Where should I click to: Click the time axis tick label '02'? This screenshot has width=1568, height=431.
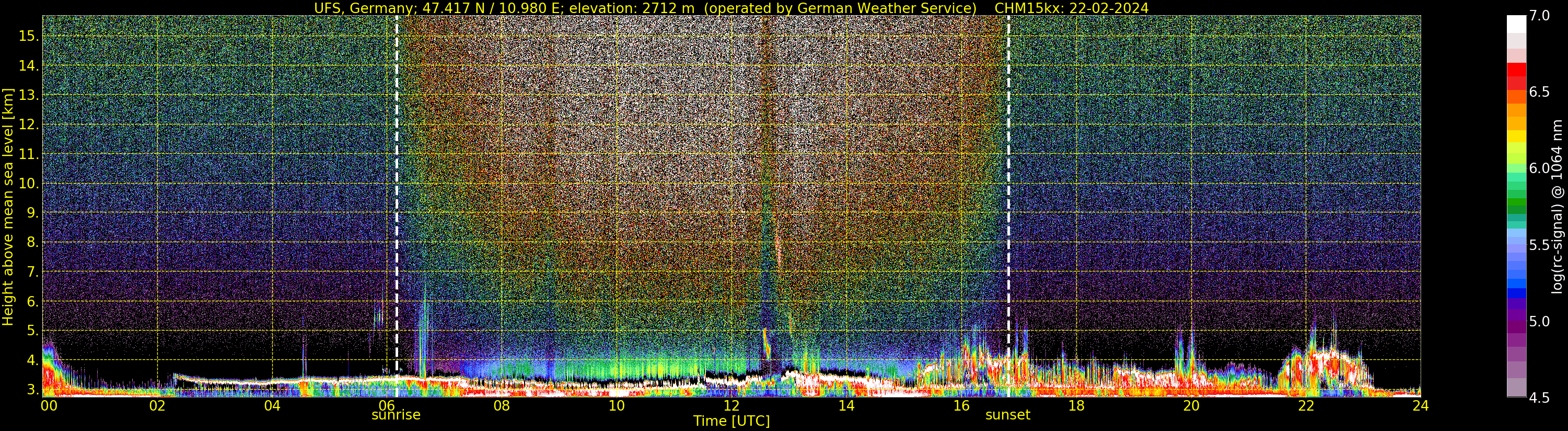point(157,406)
